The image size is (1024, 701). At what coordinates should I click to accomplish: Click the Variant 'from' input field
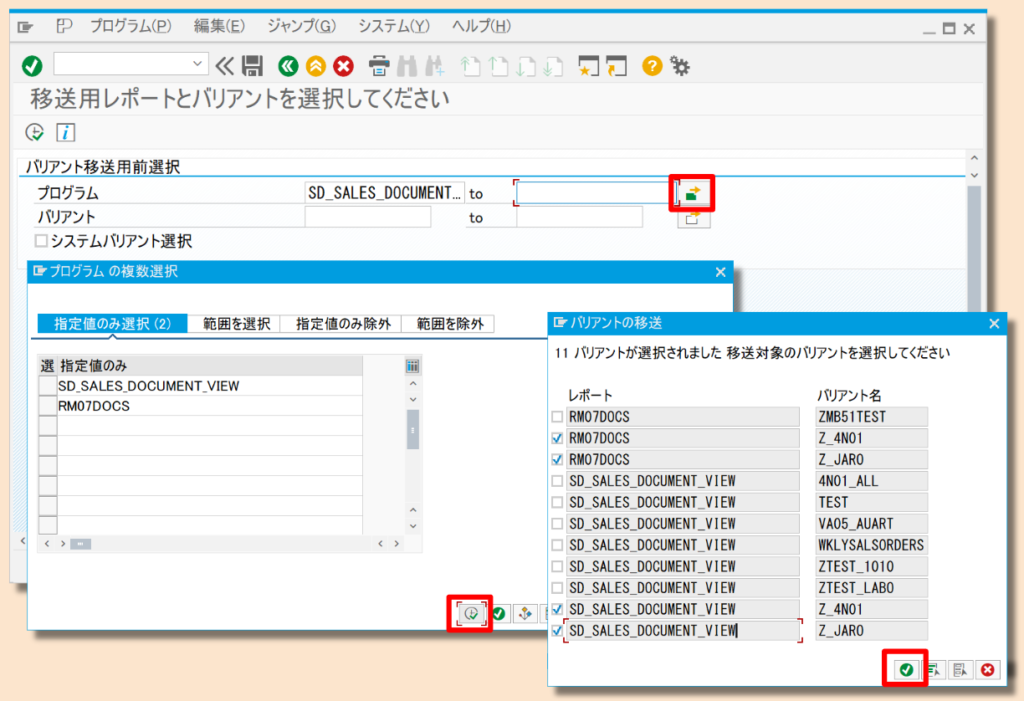pos(368,218)
